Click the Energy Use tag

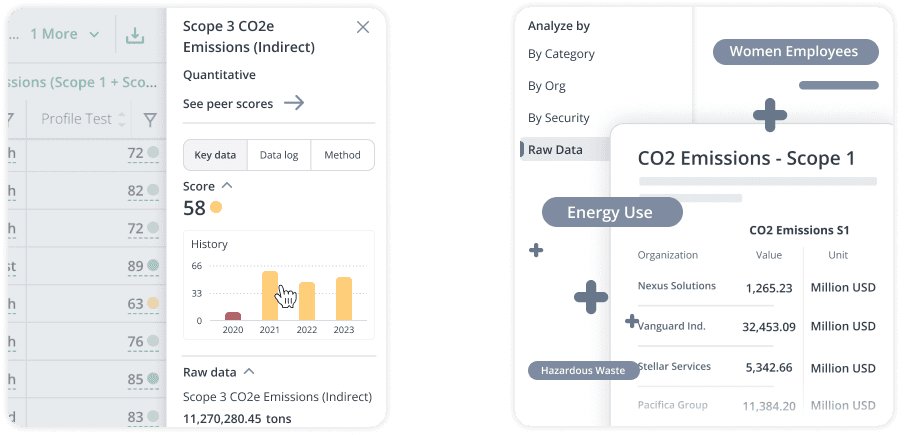pos(610,212)
